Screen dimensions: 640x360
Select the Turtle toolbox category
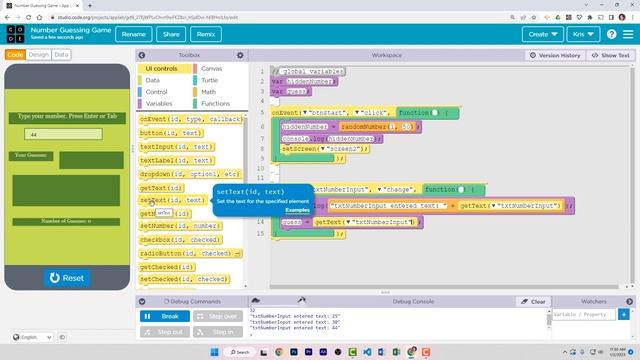(x=209, y=80)
